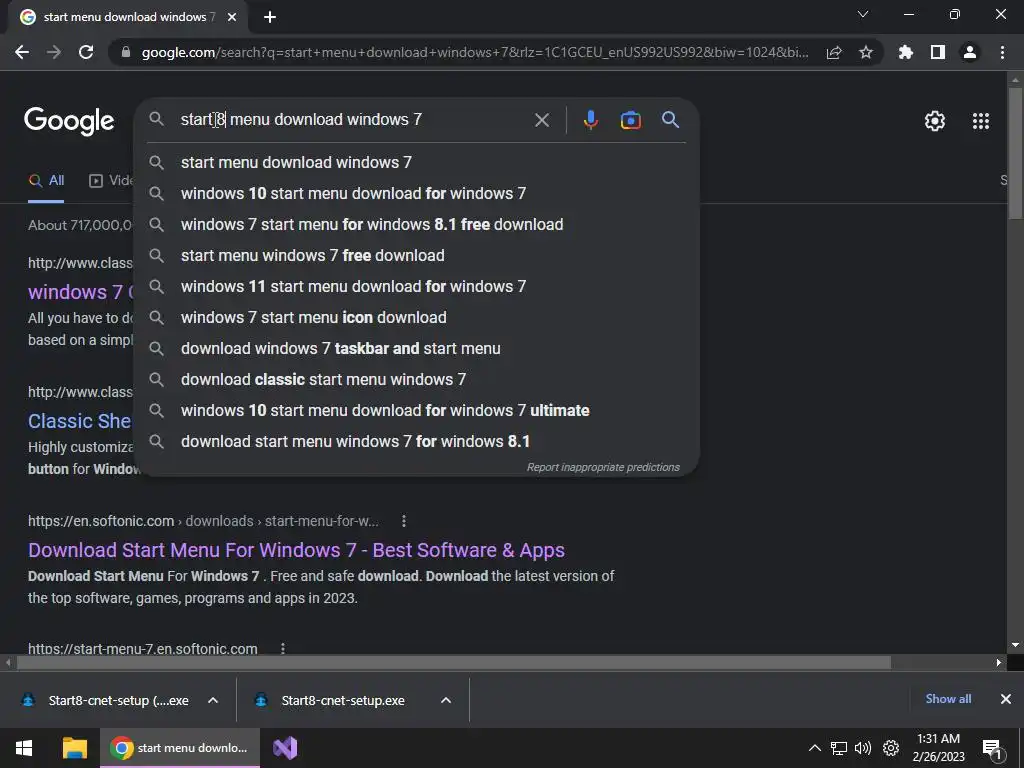Toggle the Chrome side panel
Image resolution: width=1024 pixels, height=768 pixels.
[x=938, y=52]
